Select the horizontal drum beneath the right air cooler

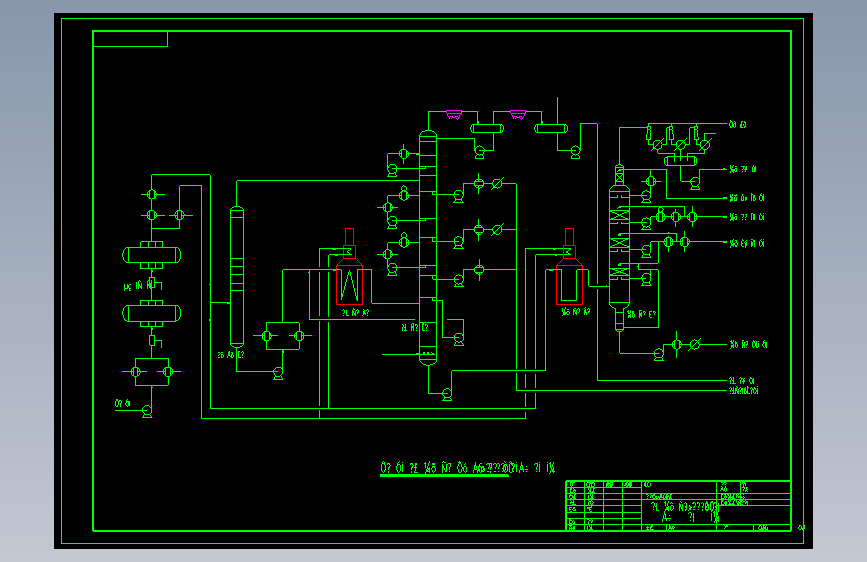(551, 128)
